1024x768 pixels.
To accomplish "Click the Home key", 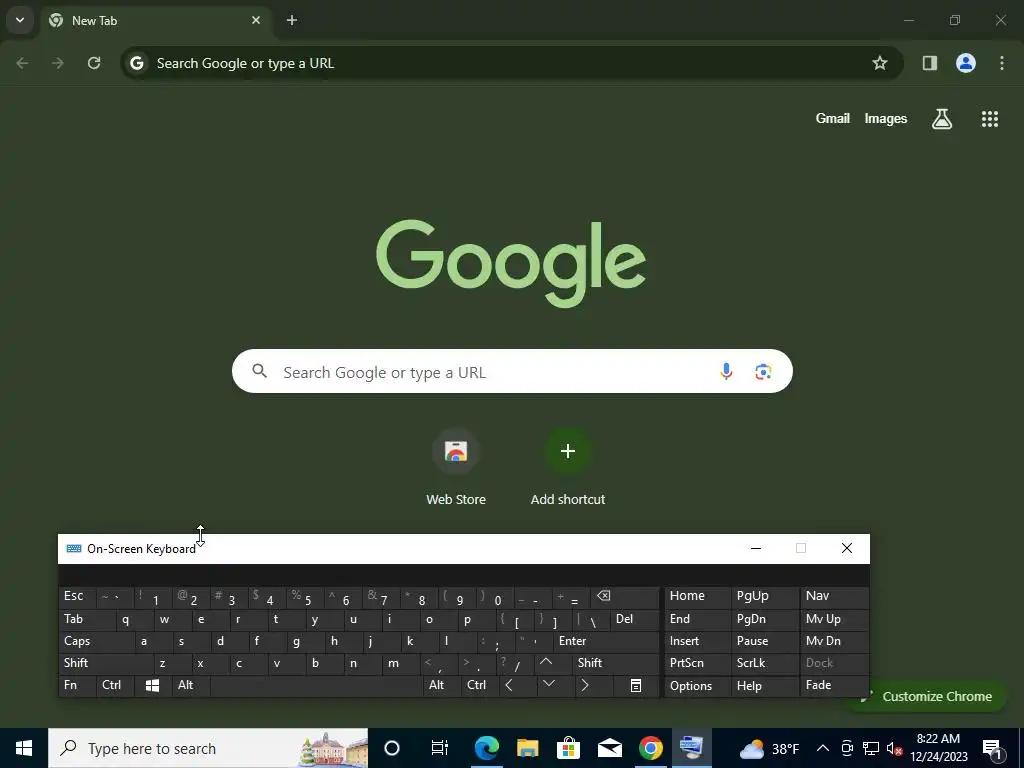I will [697, 597].
